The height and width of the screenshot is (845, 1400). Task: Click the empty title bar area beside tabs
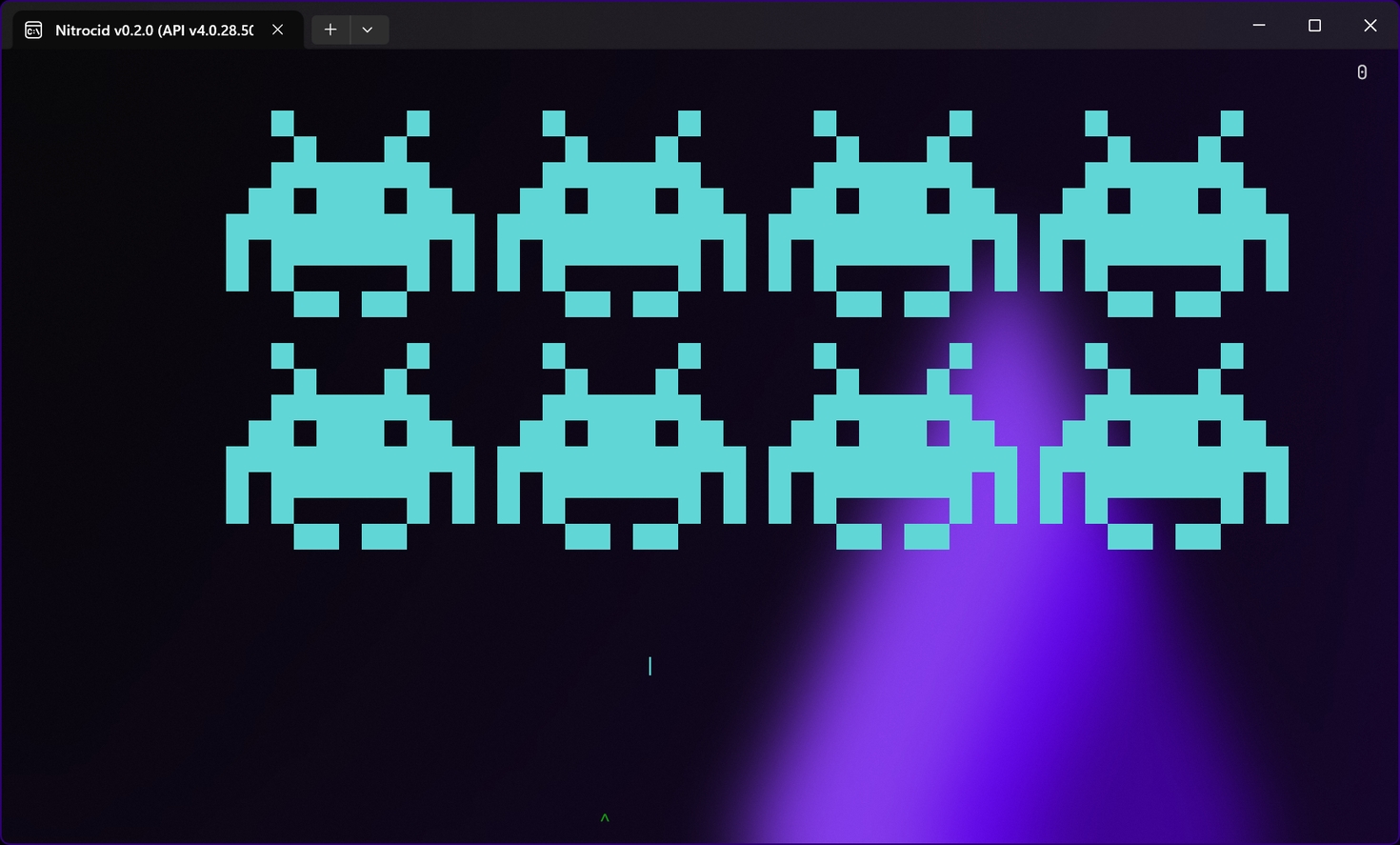[810, 27]
